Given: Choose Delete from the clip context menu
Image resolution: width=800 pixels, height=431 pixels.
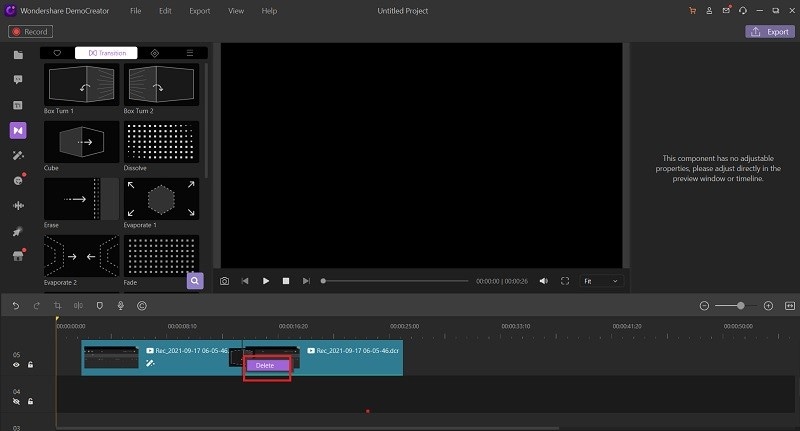Looking at the screenshot, I should point(267,365).
